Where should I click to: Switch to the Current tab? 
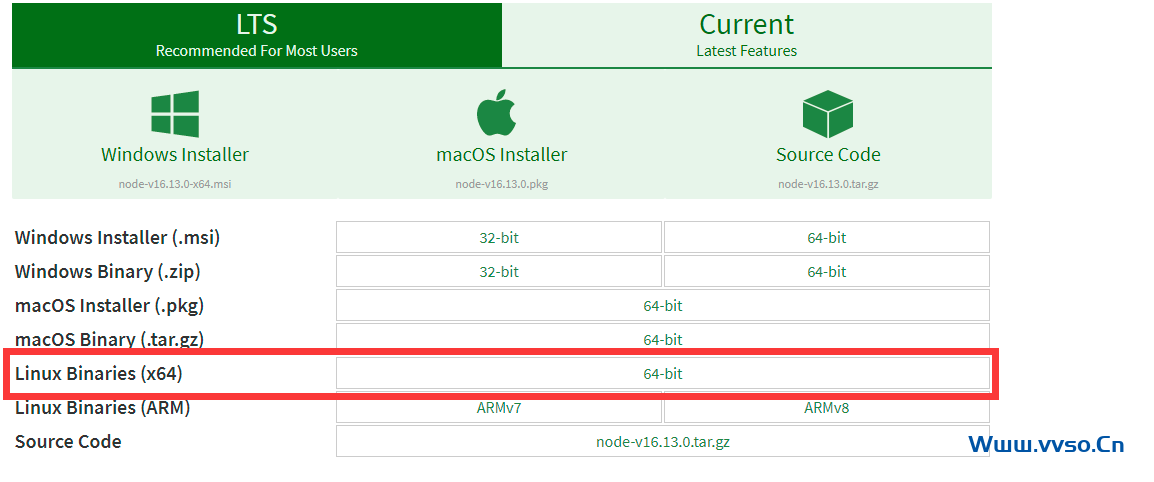(x=746, y=35)
